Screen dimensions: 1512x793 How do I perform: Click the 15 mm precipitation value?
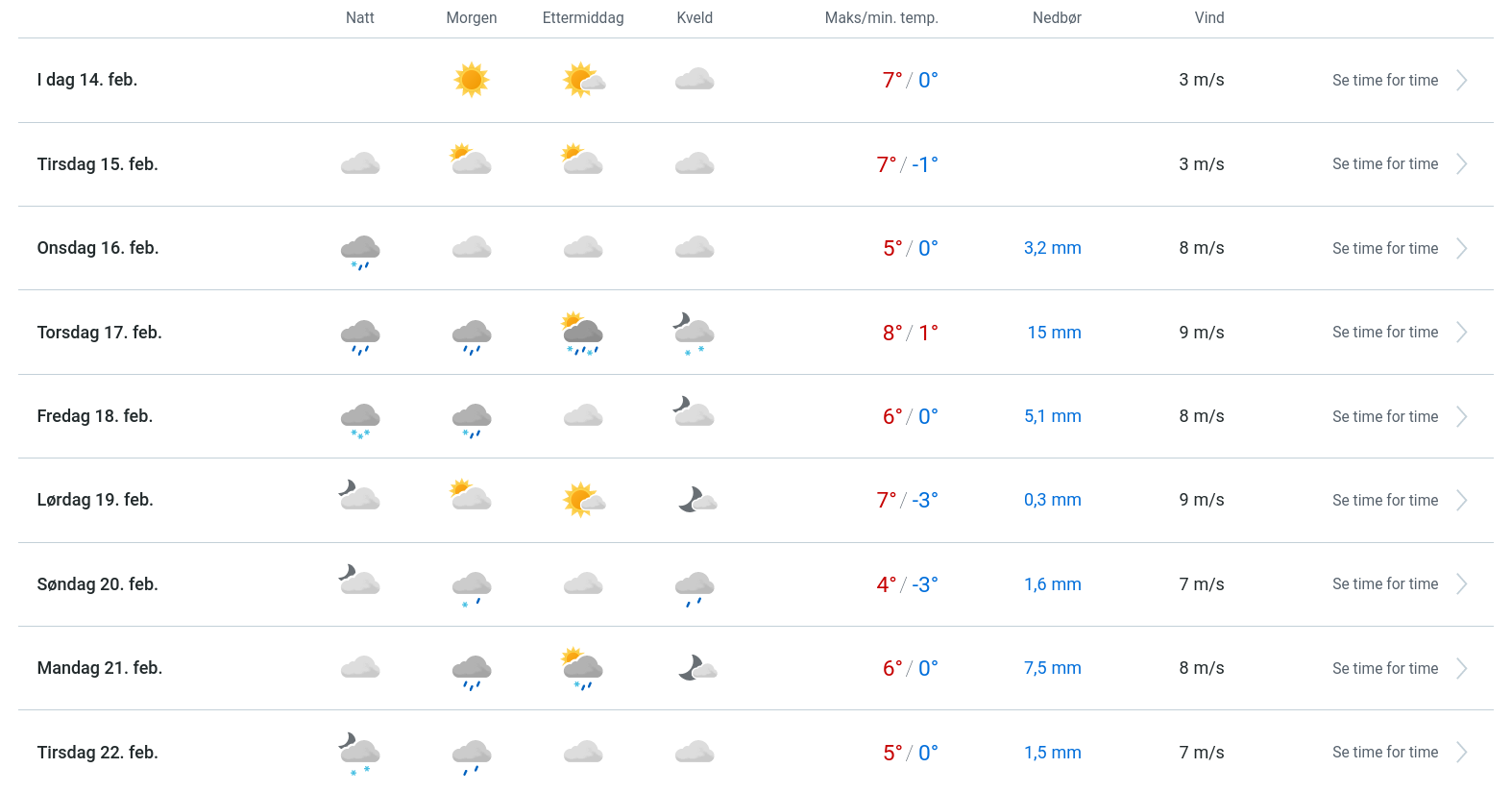[x=1054, y=332]
